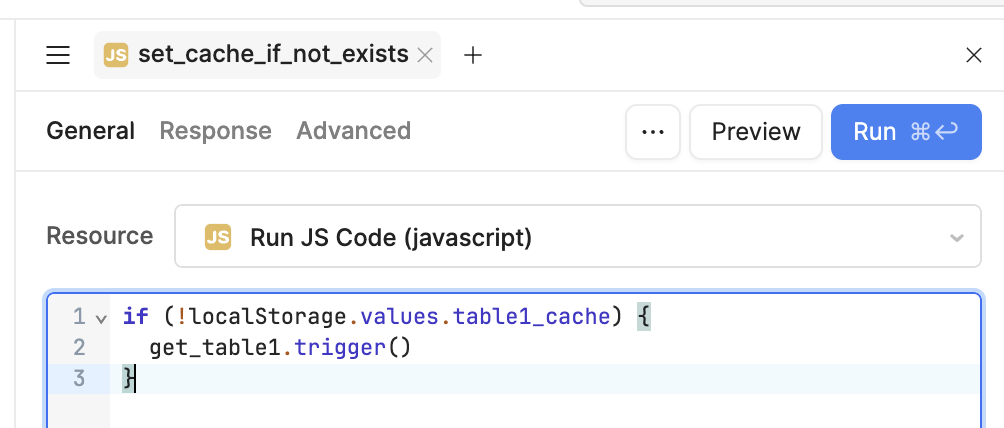The height and width of the screenshot is (428, 1004).
Task: Close the set_cache_if_not_exists tab
Action: [x=425, y=55]
